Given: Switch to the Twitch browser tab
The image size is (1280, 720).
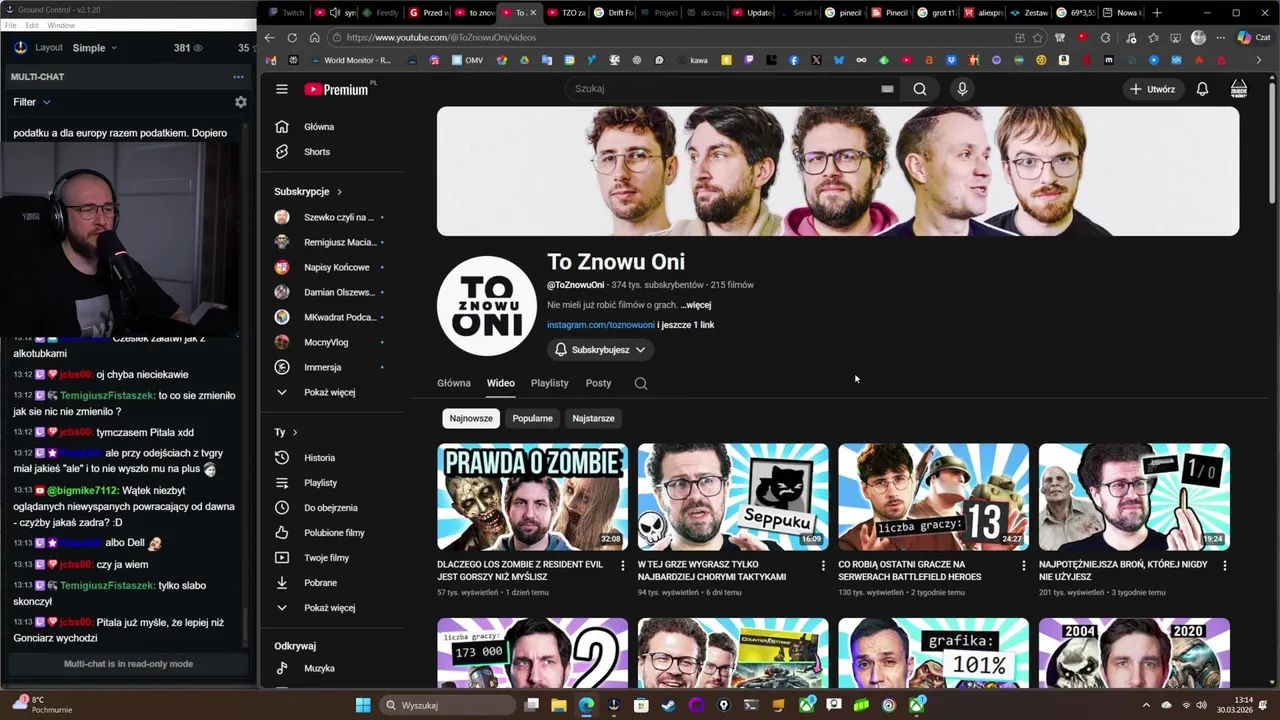Looking at the screenshot, I should point(285,13).
